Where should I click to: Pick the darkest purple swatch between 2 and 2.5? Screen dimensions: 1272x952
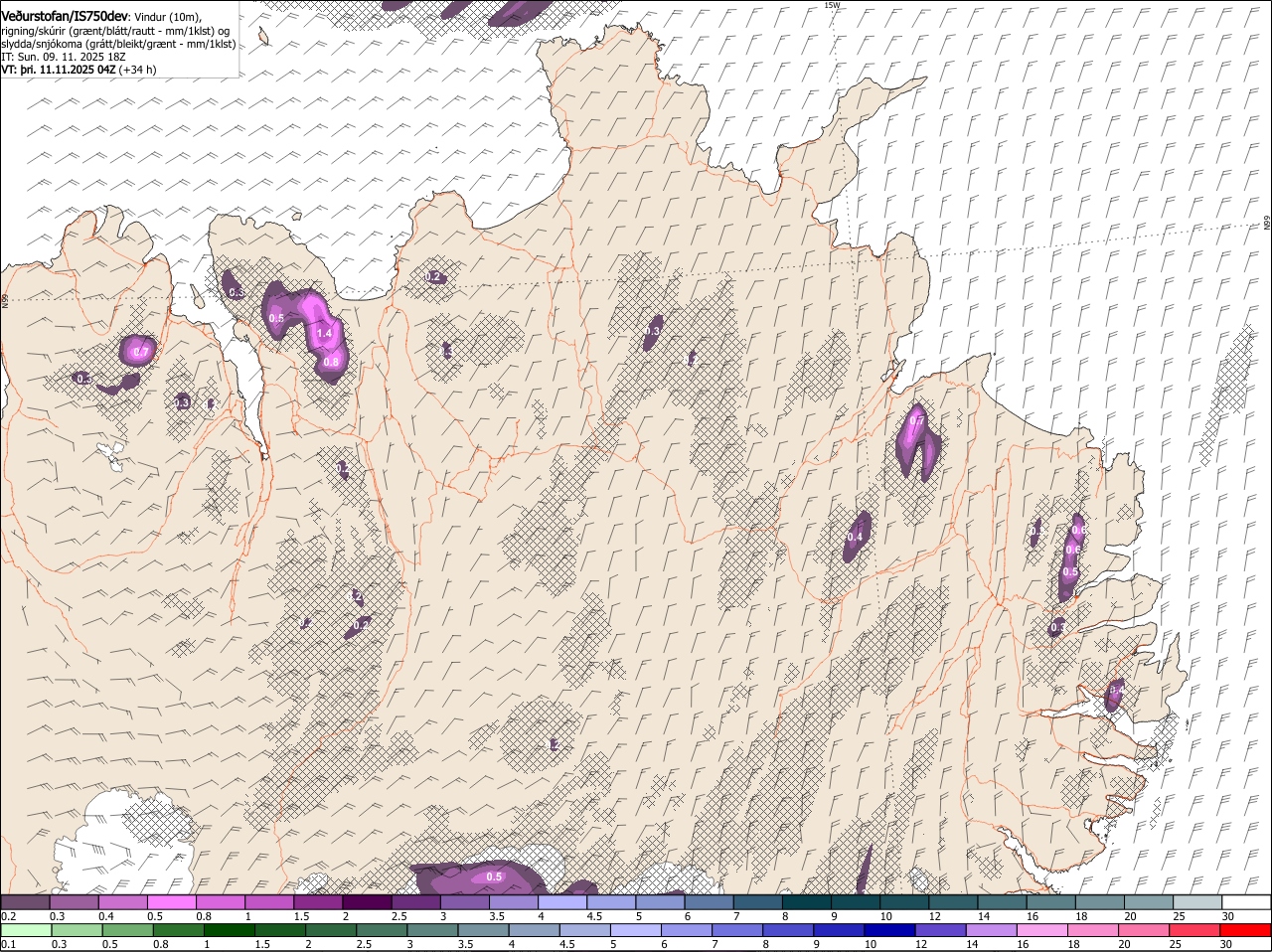(366, 902)
